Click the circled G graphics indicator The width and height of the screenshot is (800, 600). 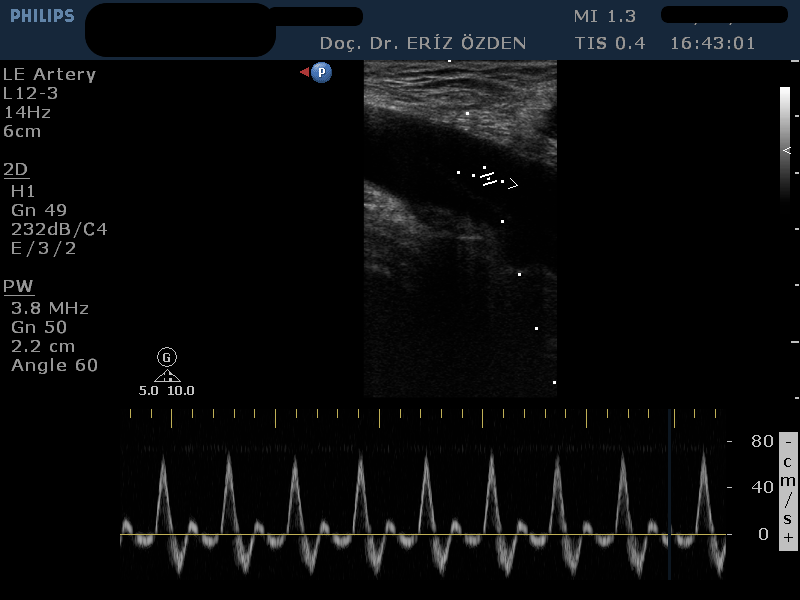click(166, 357)
